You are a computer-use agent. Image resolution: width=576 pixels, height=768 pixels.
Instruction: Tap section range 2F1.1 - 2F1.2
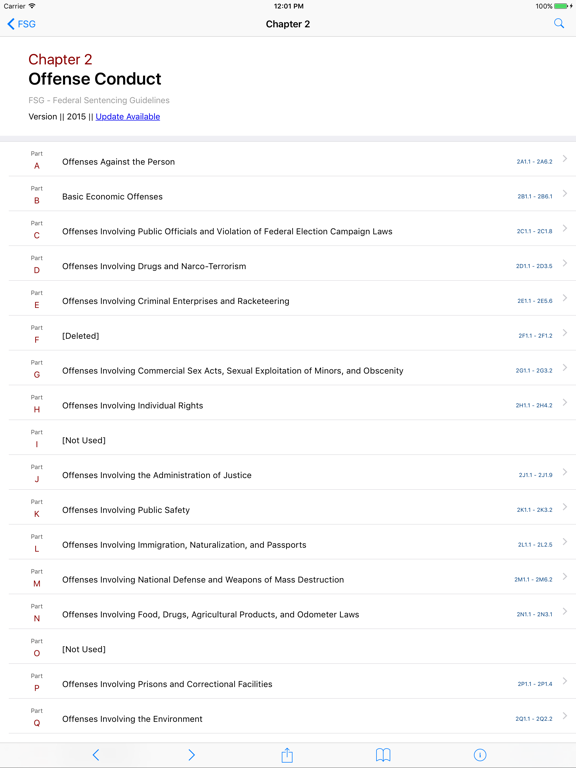pyautogui.click(x=535, y=336)
